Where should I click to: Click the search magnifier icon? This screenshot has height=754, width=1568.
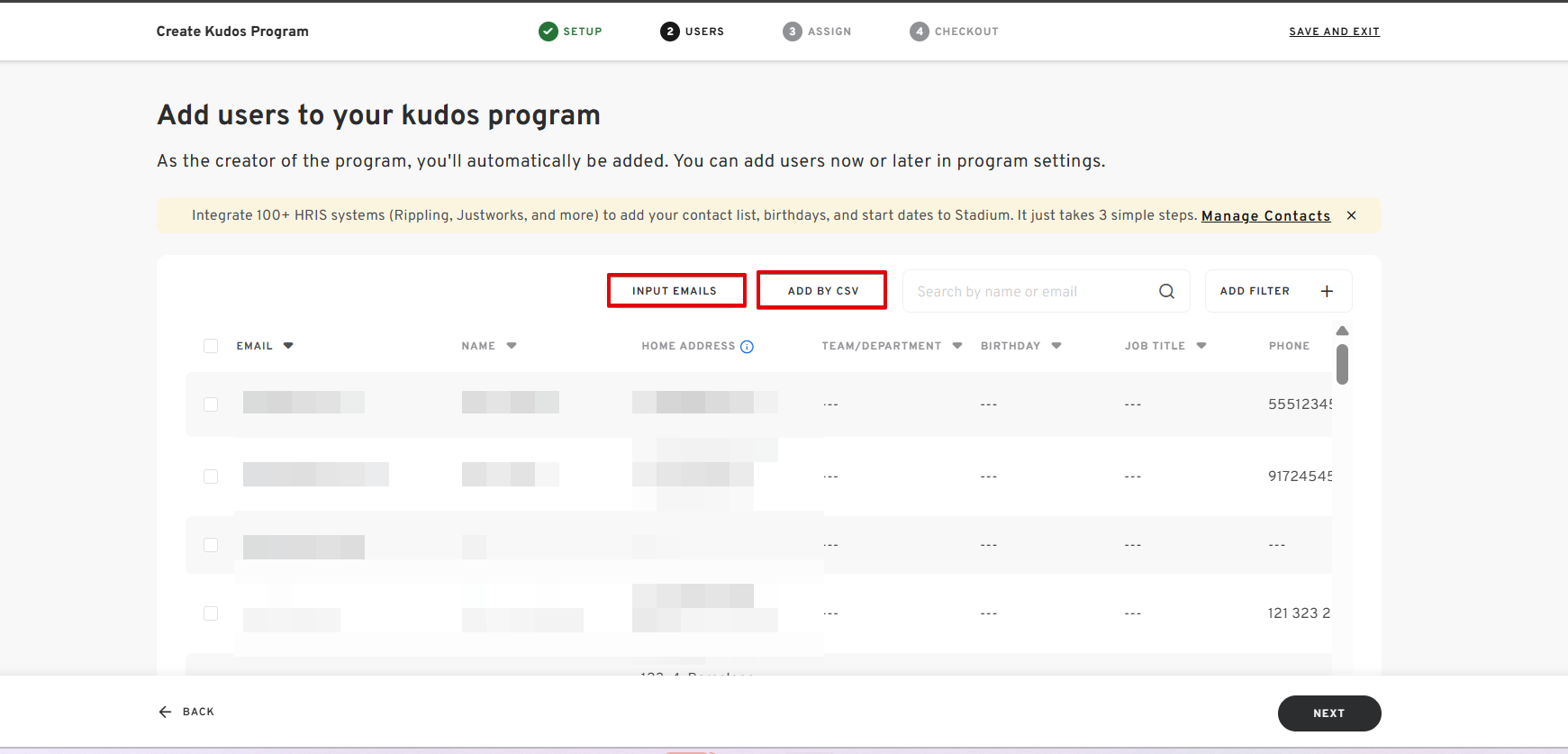1166,291
